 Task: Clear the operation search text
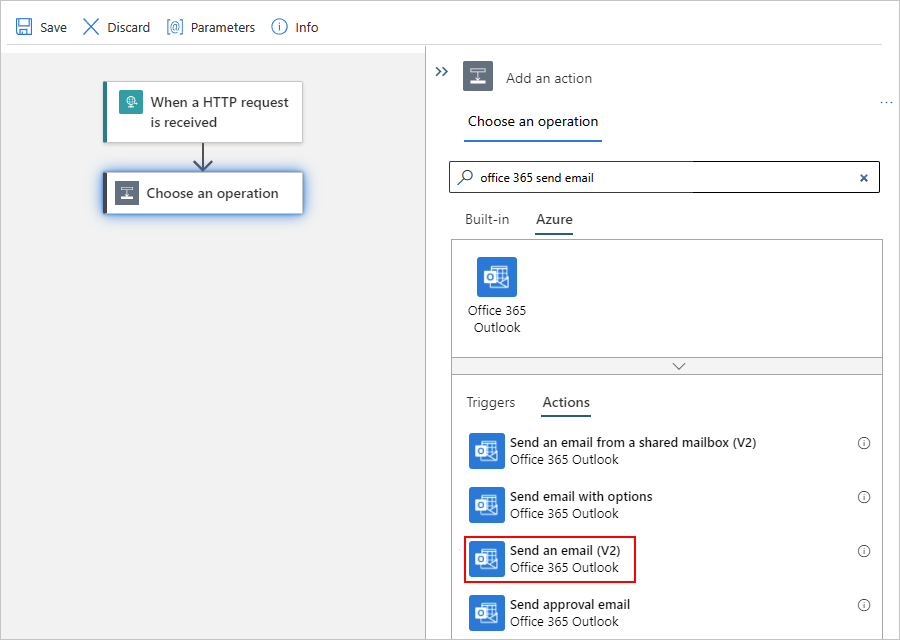click(x=864, y=178)
